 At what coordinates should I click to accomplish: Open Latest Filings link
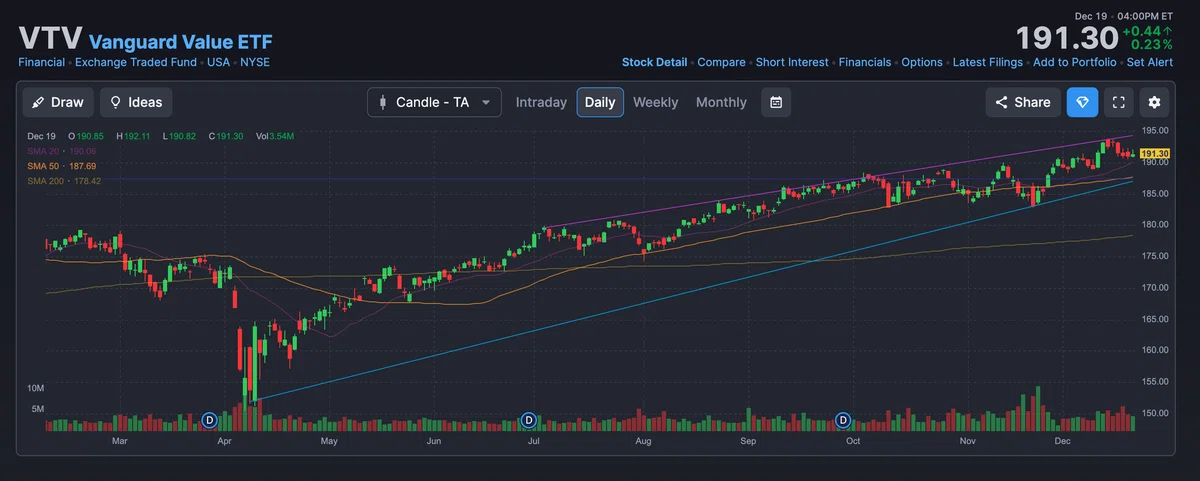pyautogui.click(x=988, y=62)
